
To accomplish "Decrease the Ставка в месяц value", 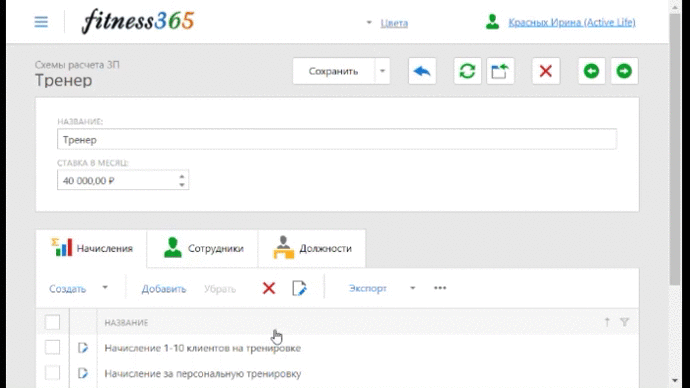I will coord(182,185).
